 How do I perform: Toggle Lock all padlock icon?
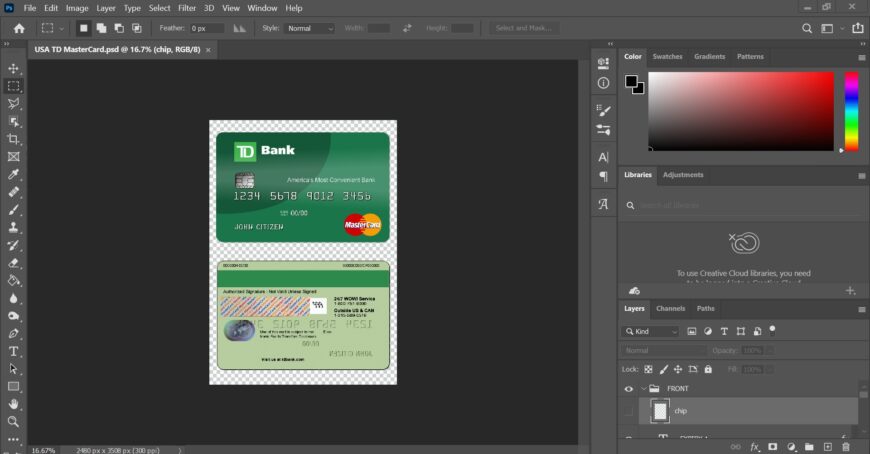(708, 369)
